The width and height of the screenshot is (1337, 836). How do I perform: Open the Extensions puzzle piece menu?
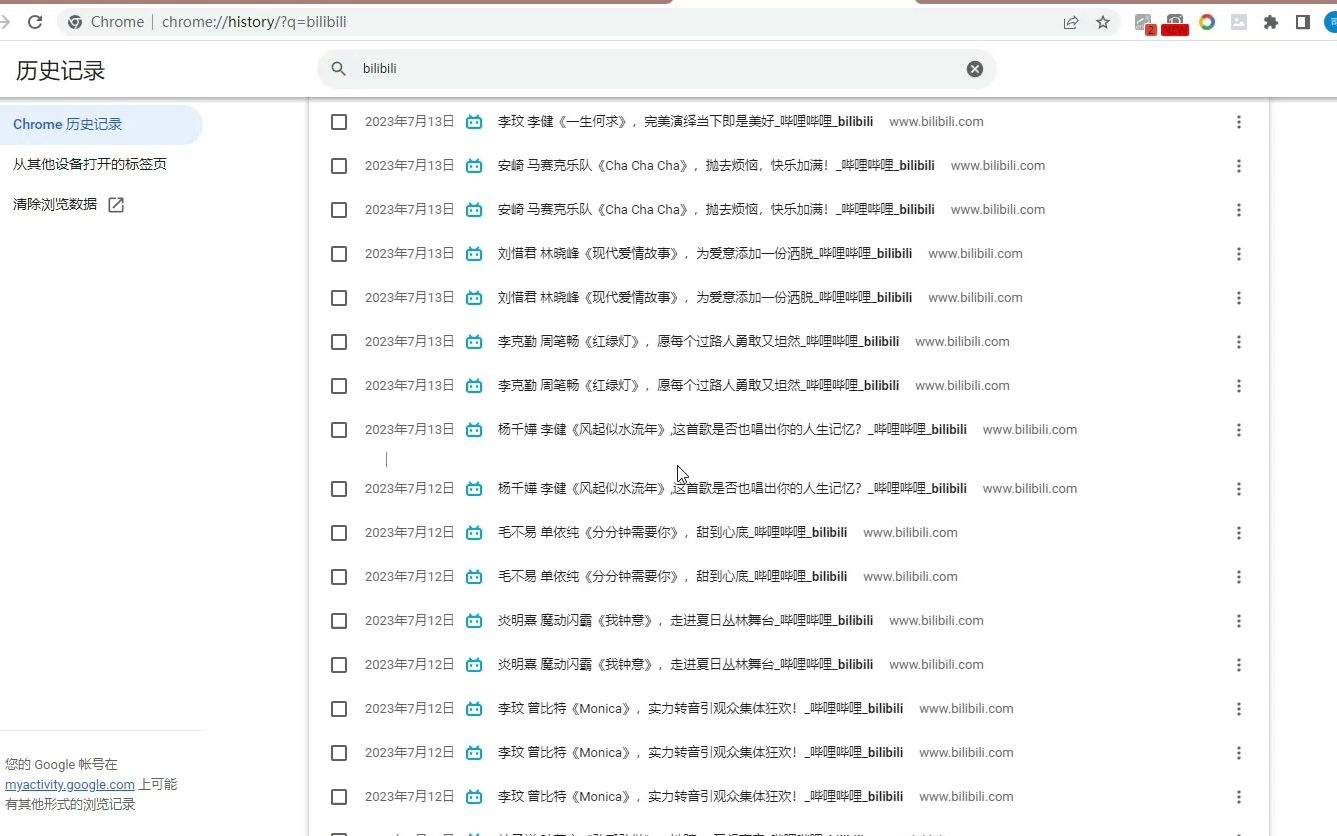1271,22
